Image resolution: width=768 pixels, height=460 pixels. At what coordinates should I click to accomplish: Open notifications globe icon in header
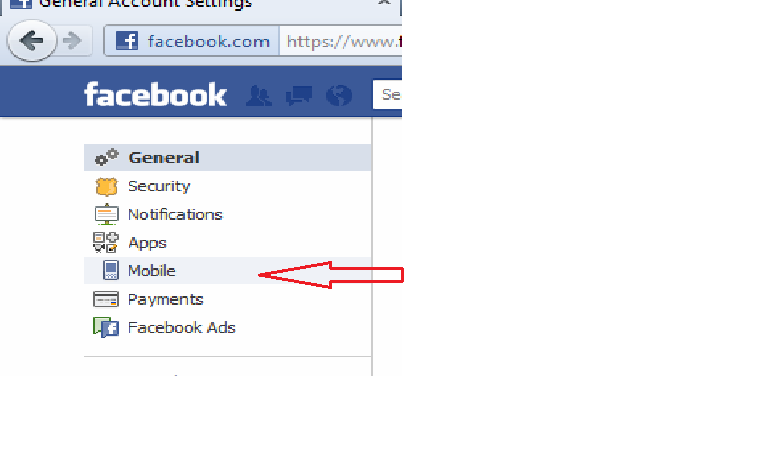(339, 96)
